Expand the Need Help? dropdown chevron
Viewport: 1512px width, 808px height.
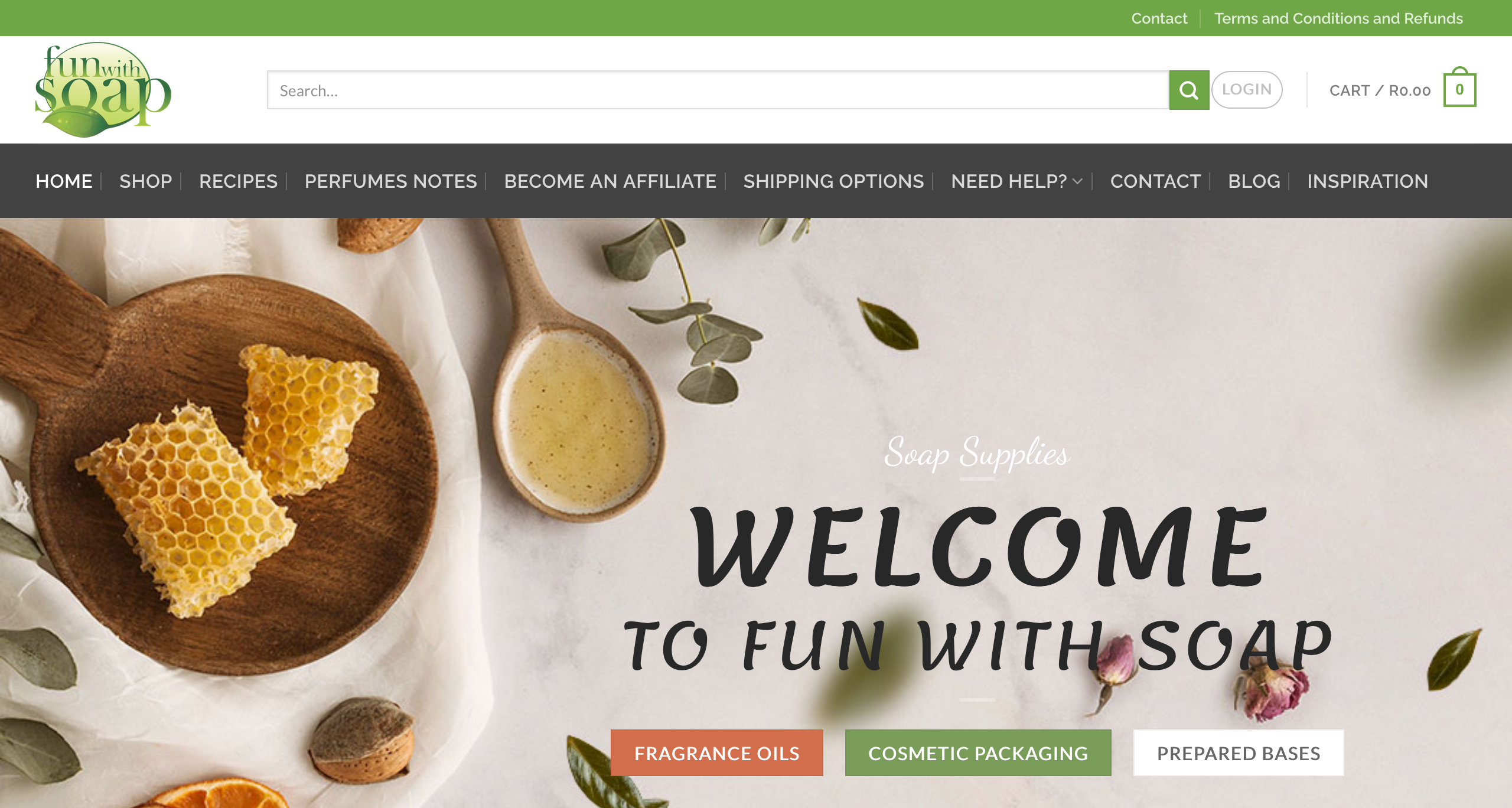[x=1077, y=181]
